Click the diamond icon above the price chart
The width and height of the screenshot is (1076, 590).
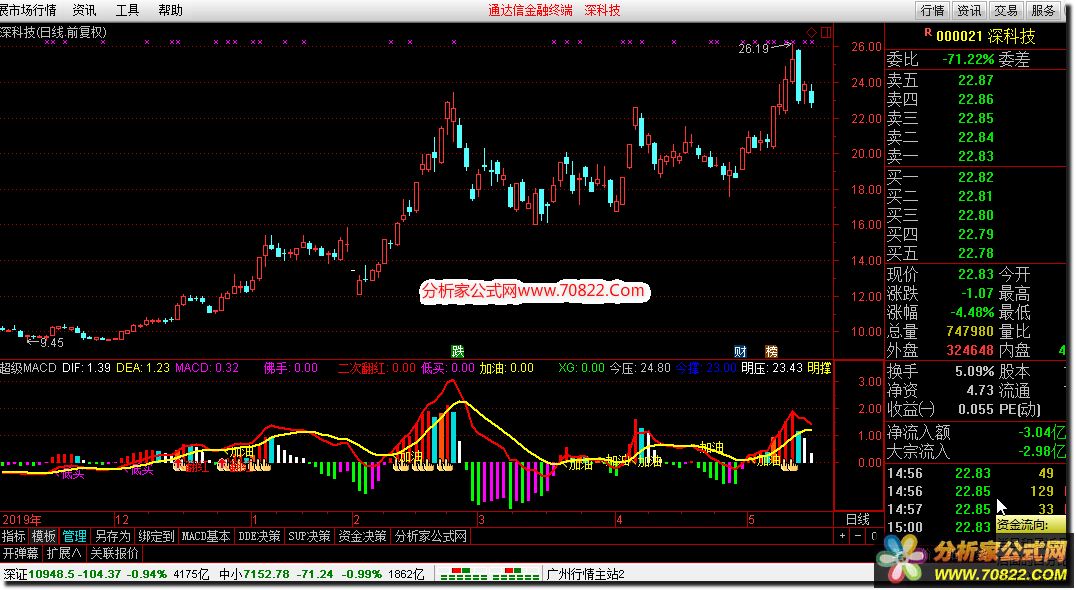tap(812, 32)
